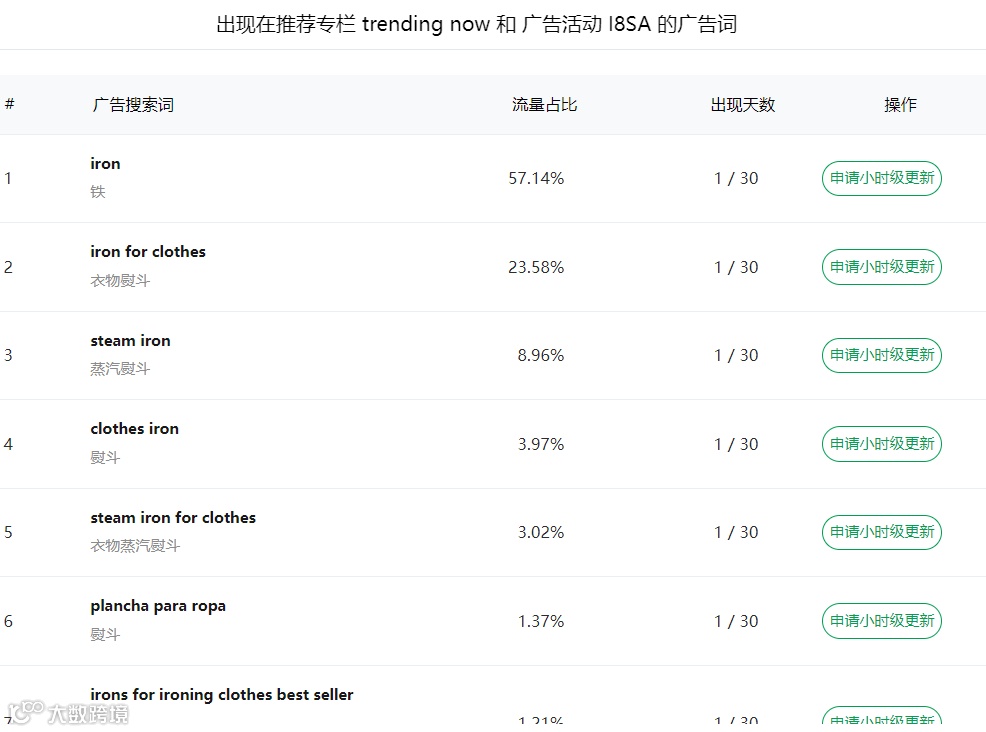
Task: Click hourly update button for steam iron
Action: 882,355
